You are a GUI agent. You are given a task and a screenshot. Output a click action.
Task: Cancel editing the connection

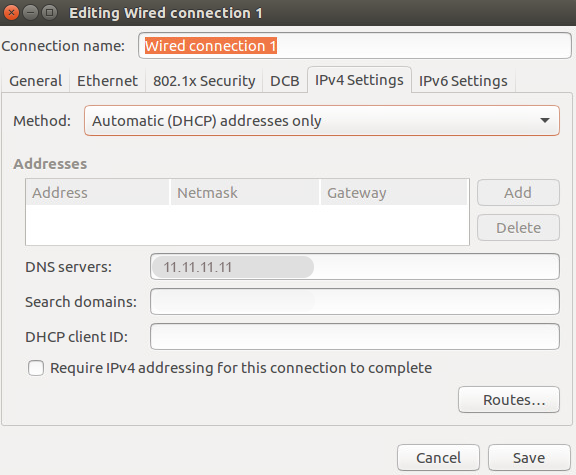tap(438, 458)
